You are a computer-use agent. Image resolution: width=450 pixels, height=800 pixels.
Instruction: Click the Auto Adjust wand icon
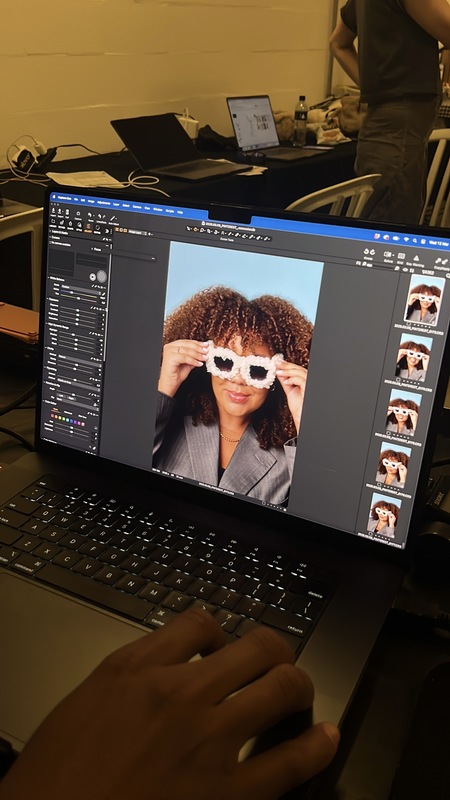point(112,218)
